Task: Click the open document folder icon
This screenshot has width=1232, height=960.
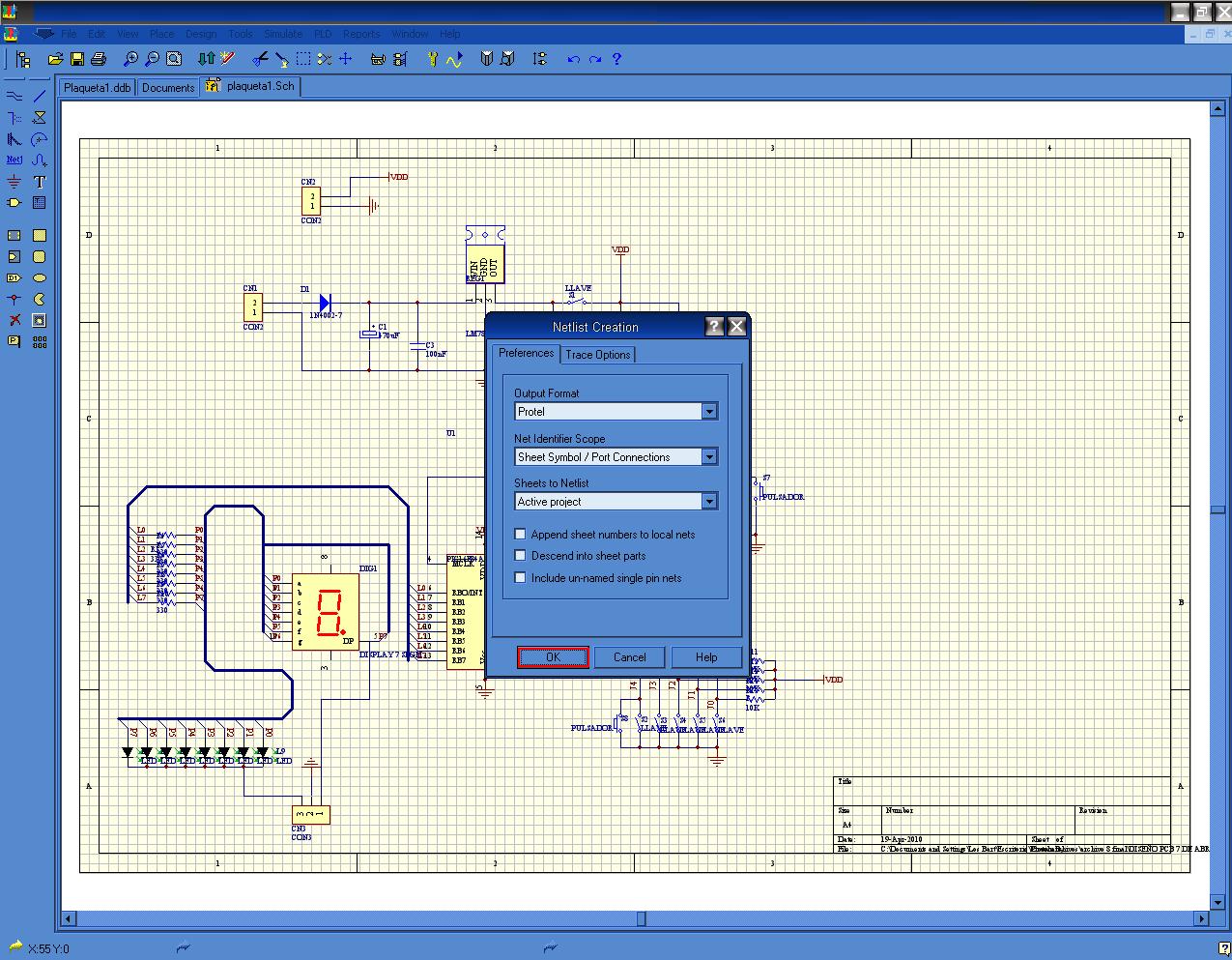Action: pyautogui.click(x=56, y=59)
